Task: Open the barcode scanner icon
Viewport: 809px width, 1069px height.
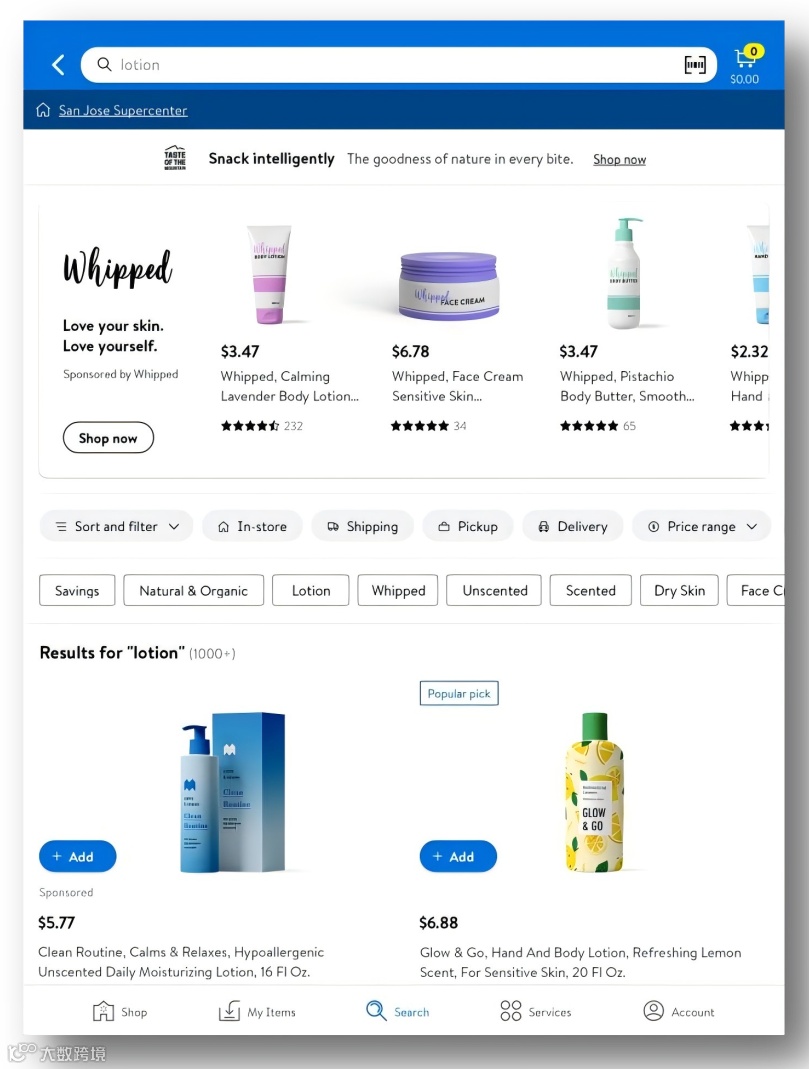Action: [x=694, y=65]
